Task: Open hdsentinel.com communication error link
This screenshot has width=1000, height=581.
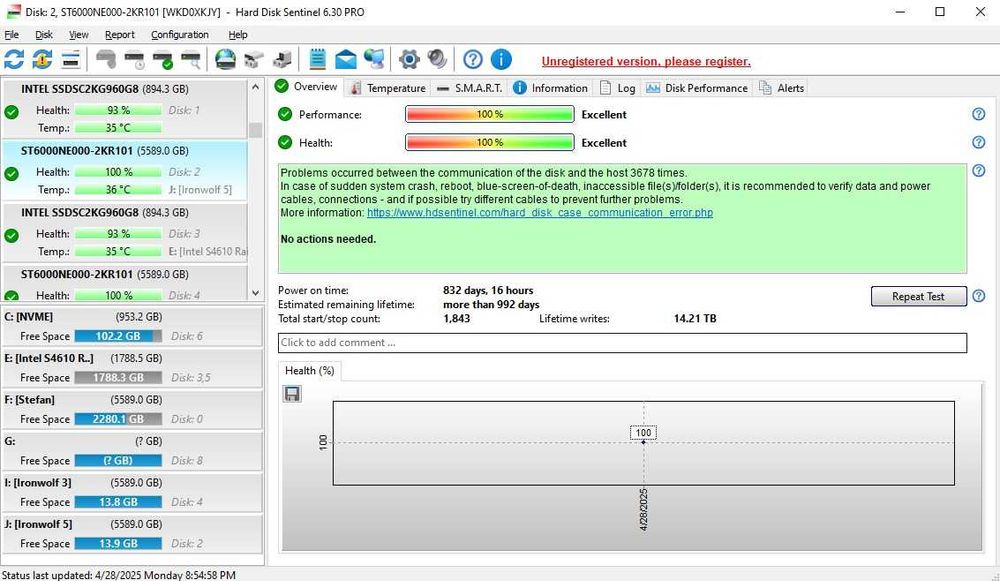Action: tap(540, 212)
